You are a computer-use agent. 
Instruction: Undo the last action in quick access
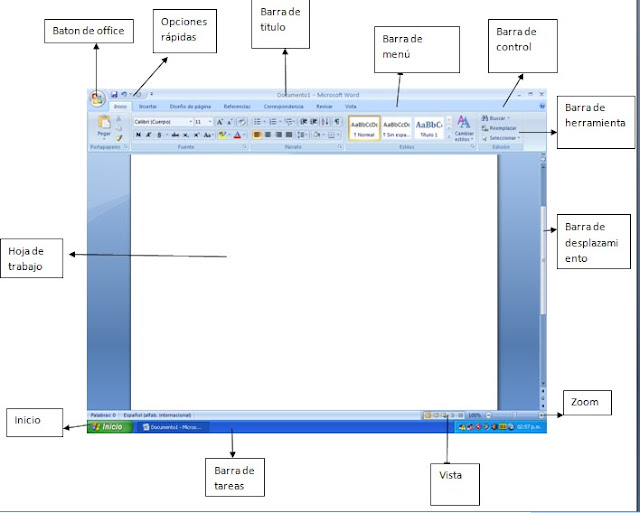tap(124, 95)
